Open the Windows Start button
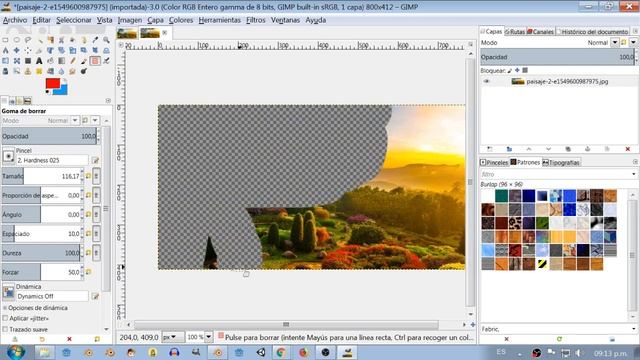640x360 pixels. tap(16, 352)
